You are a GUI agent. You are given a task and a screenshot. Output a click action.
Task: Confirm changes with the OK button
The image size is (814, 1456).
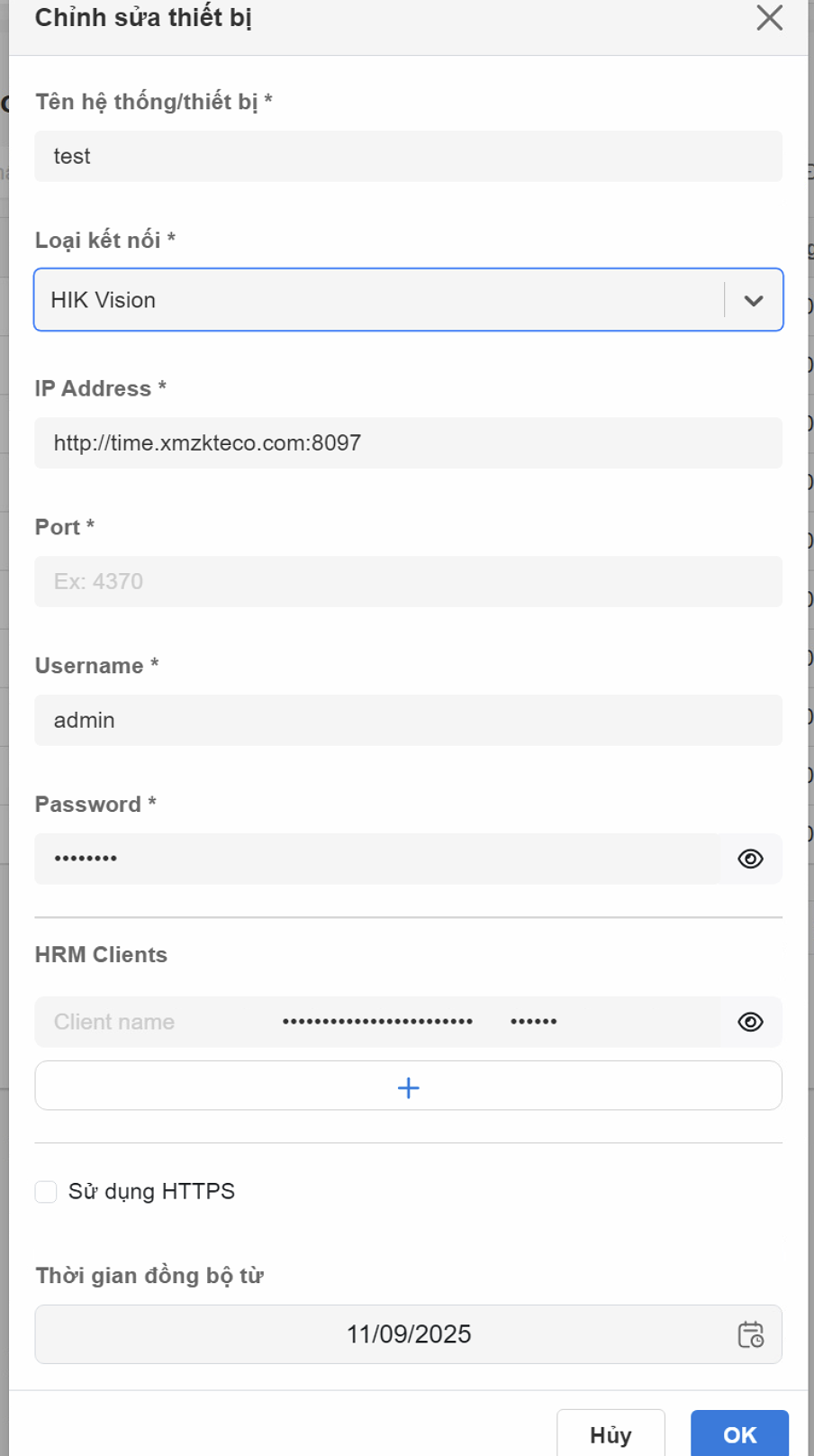[x=739, y=1434]
